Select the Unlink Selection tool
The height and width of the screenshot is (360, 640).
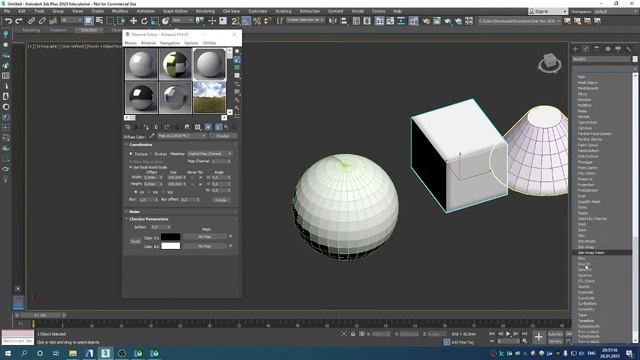pos(42,21)
